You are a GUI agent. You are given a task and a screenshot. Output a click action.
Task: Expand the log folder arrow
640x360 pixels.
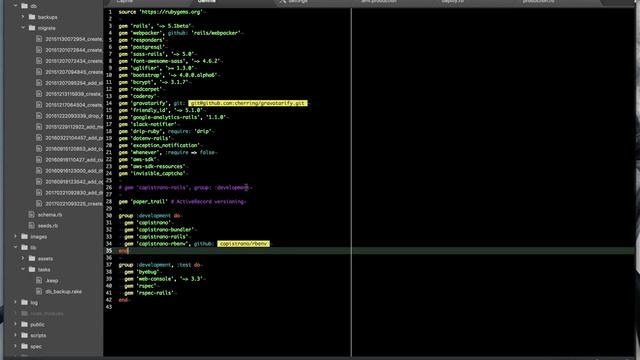[16, 302]
